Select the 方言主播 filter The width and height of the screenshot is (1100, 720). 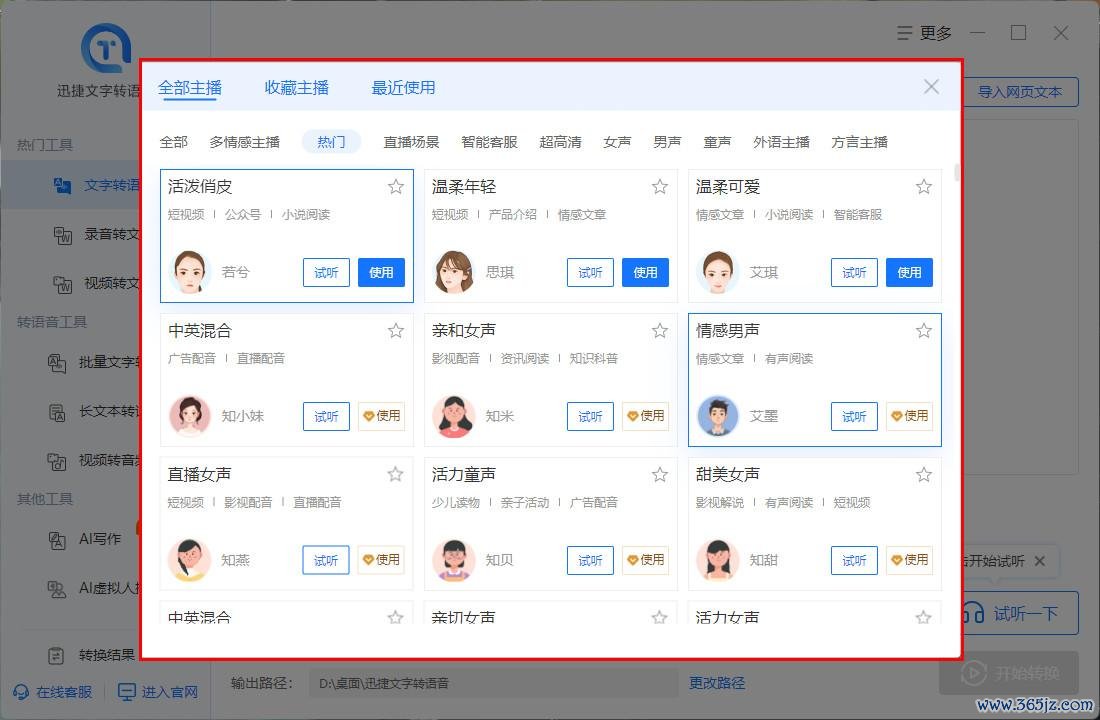(x=859, y=142)
